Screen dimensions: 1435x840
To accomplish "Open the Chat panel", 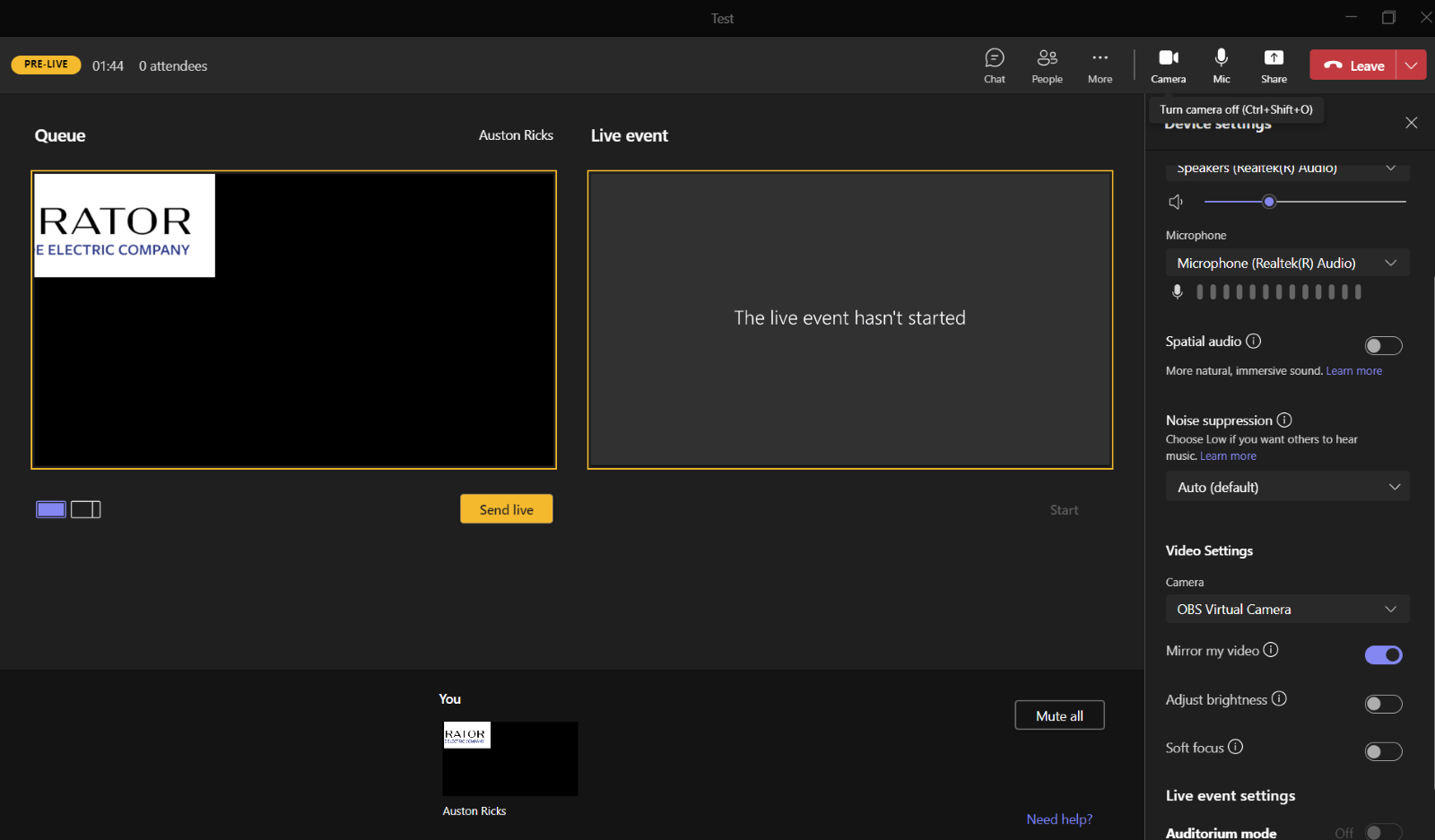I will click(x=994, y=65).
